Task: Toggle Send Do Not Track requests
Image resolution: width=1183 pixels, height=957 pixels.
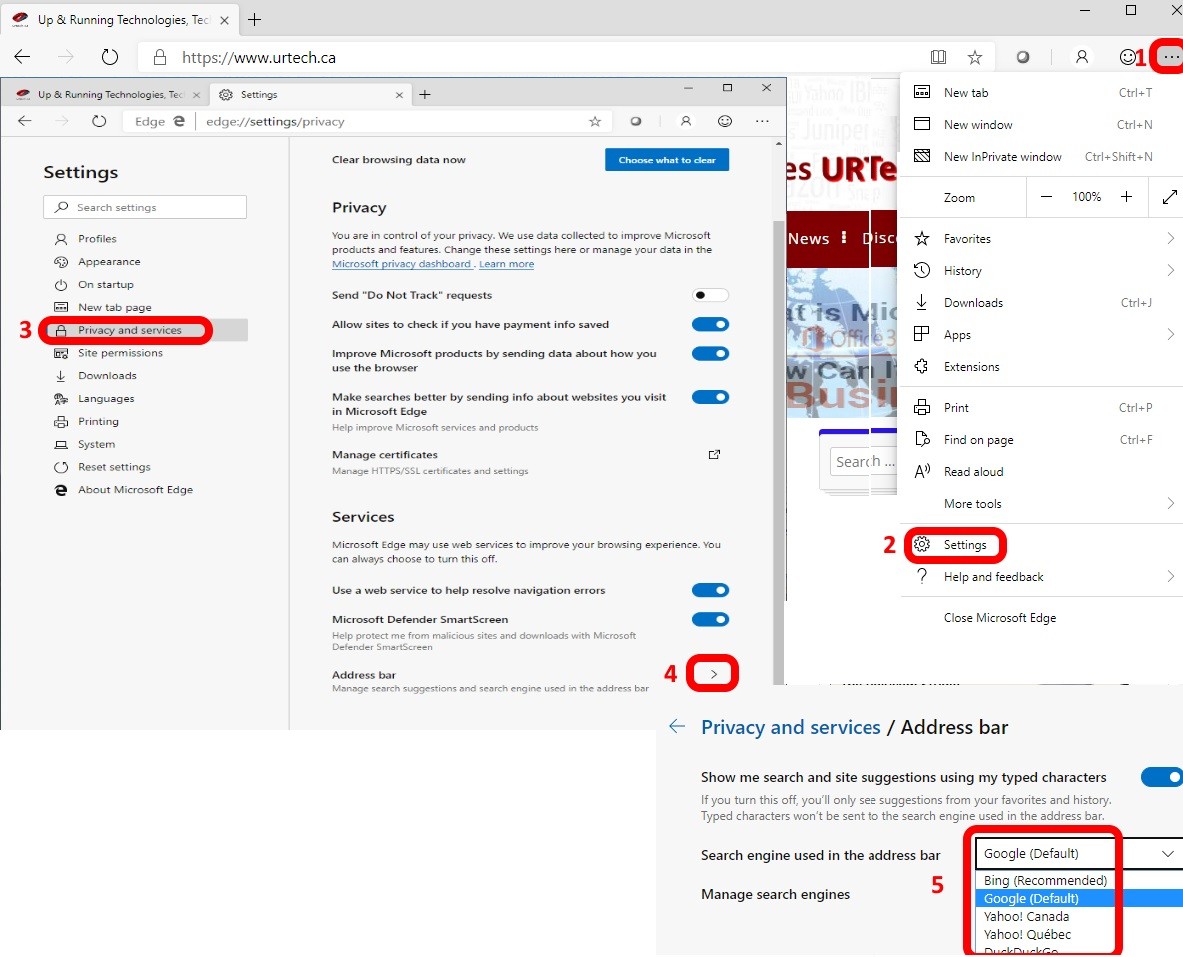Action: pyautogui.click(x=710, y=294)
